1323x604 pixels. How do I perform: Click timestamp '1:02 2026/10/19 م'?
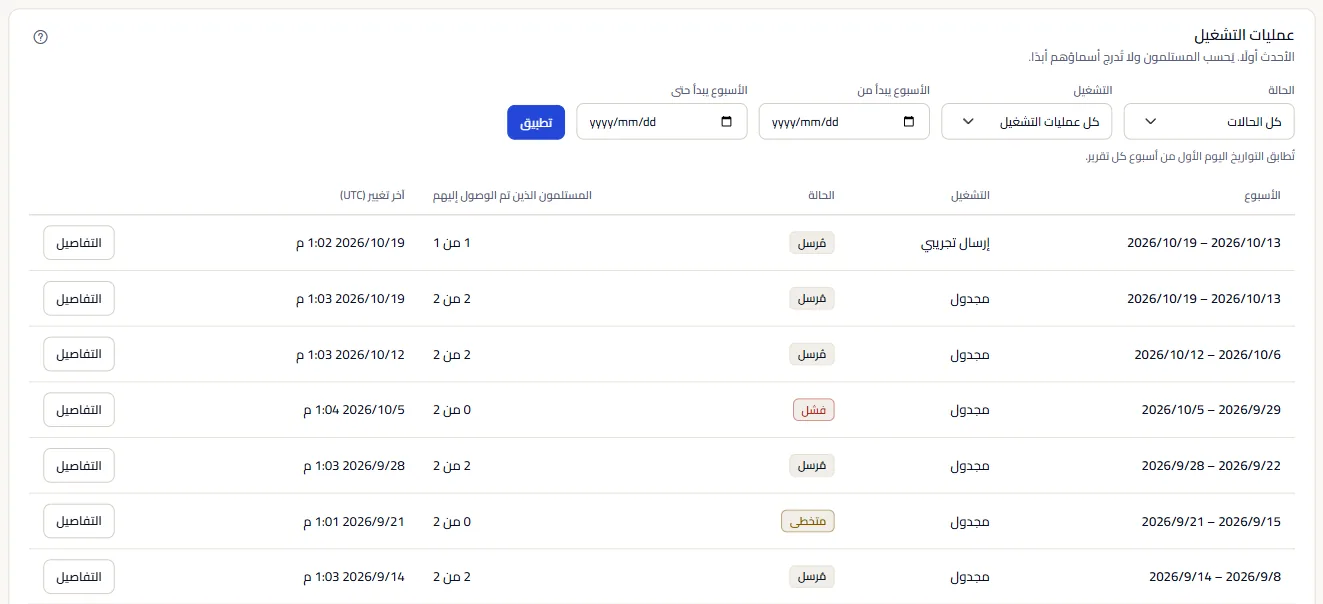(x=350, y=243)
